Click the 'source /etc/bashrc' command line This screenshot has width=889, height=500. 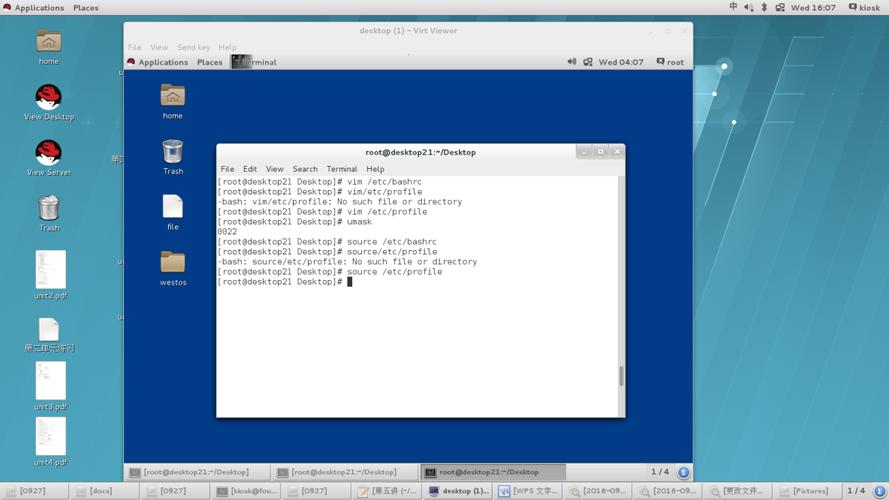click(327, 242)
